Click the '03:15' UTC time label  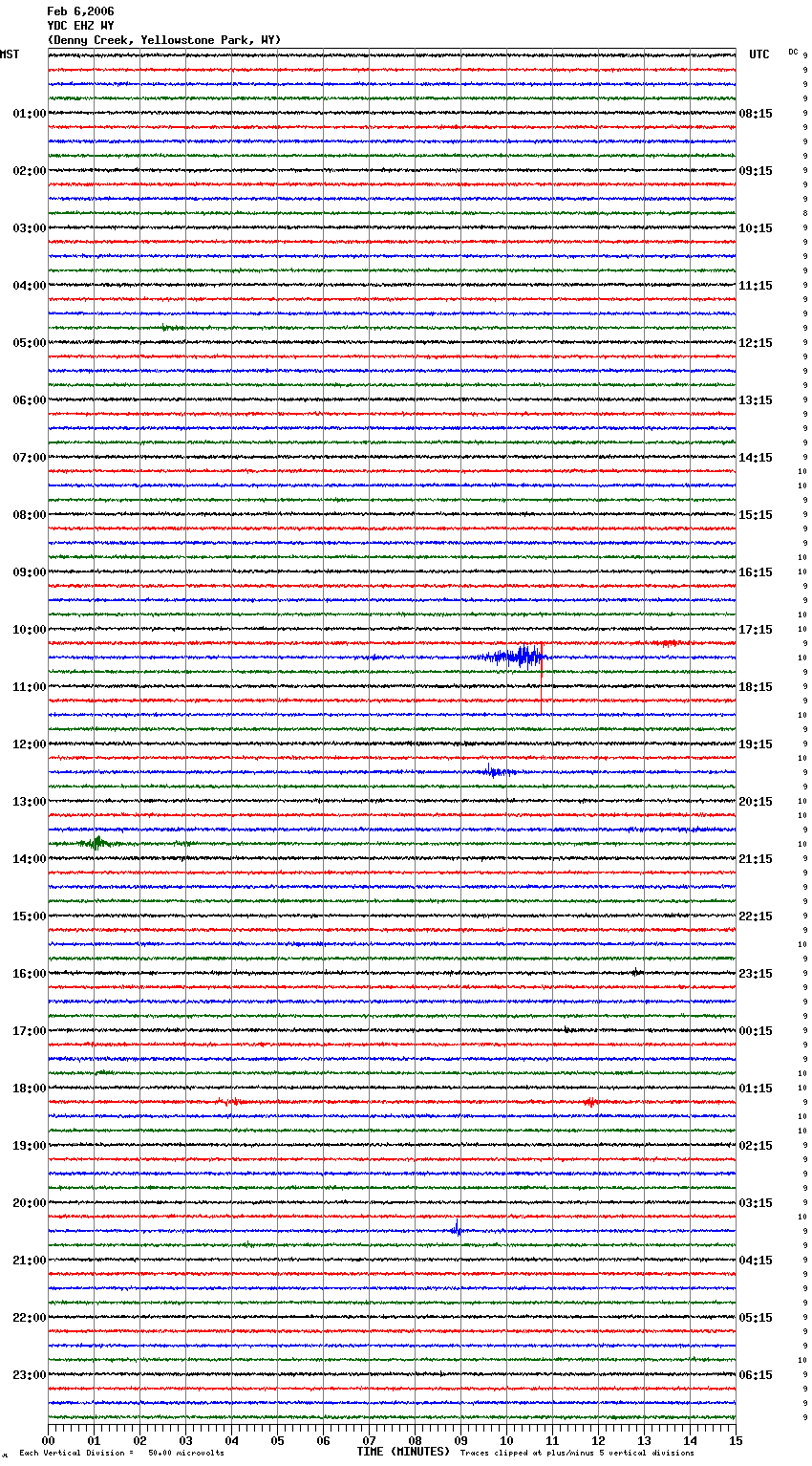pyautogui.click(x=756, y=1203)
